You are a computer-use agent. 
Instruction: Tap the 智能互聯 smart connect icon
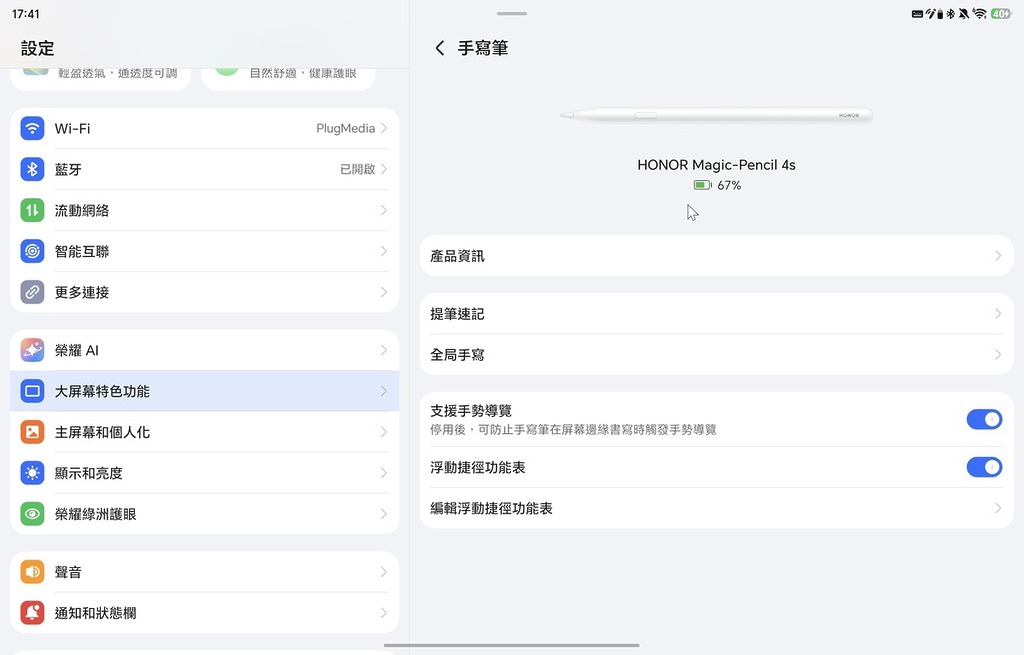coord(32,251)
